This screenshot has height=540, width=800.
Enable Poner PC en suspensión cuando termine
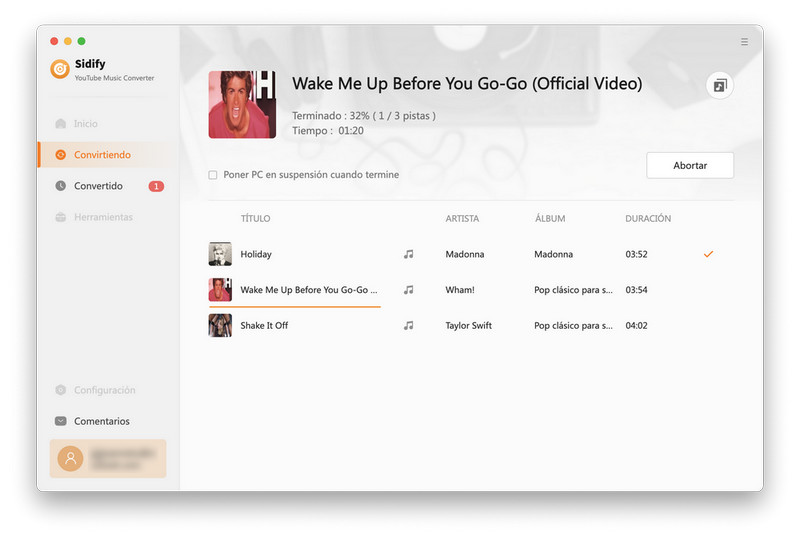(x=213, y=175)
